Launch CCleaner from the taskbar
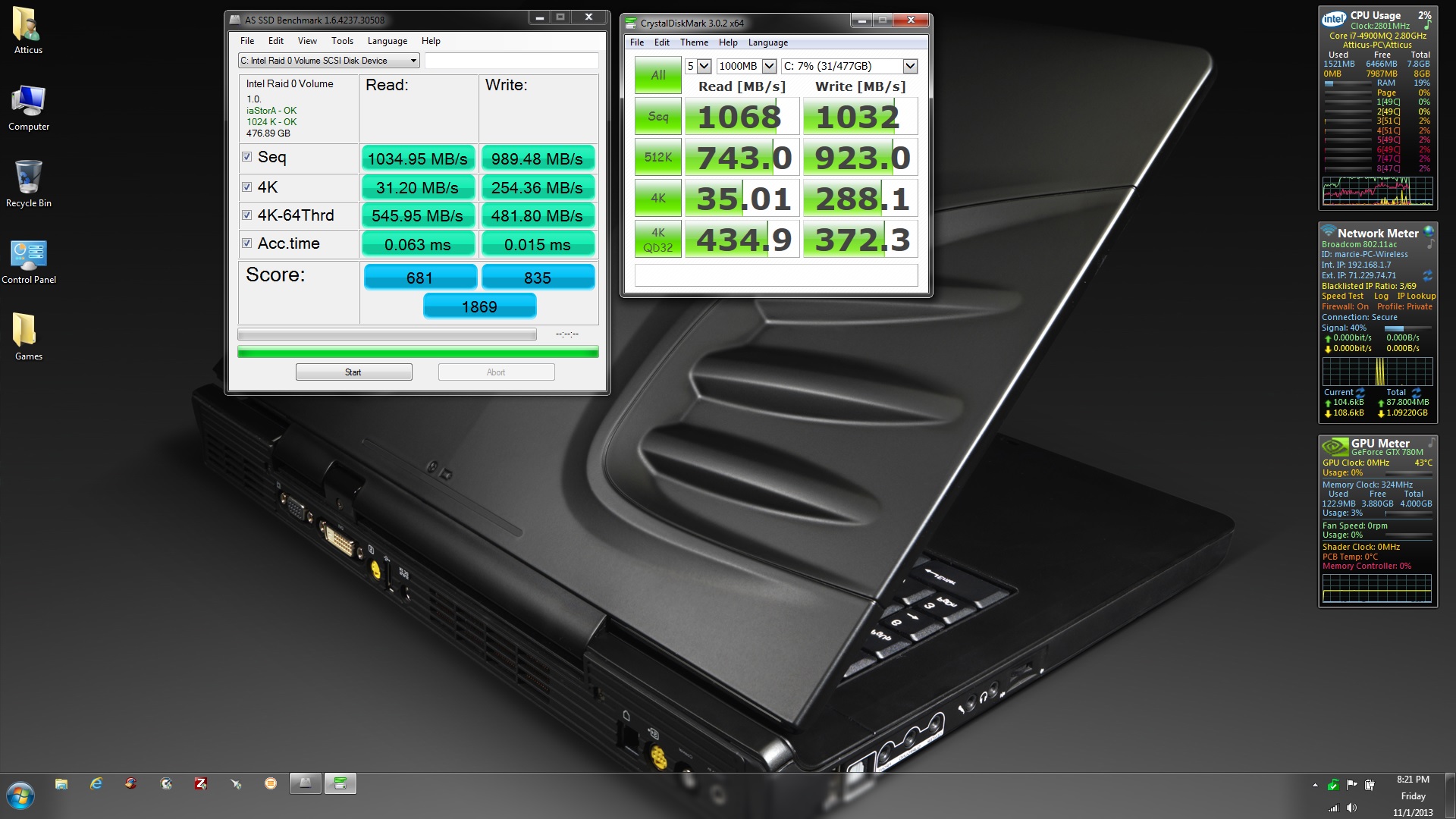 click(131, 784)
